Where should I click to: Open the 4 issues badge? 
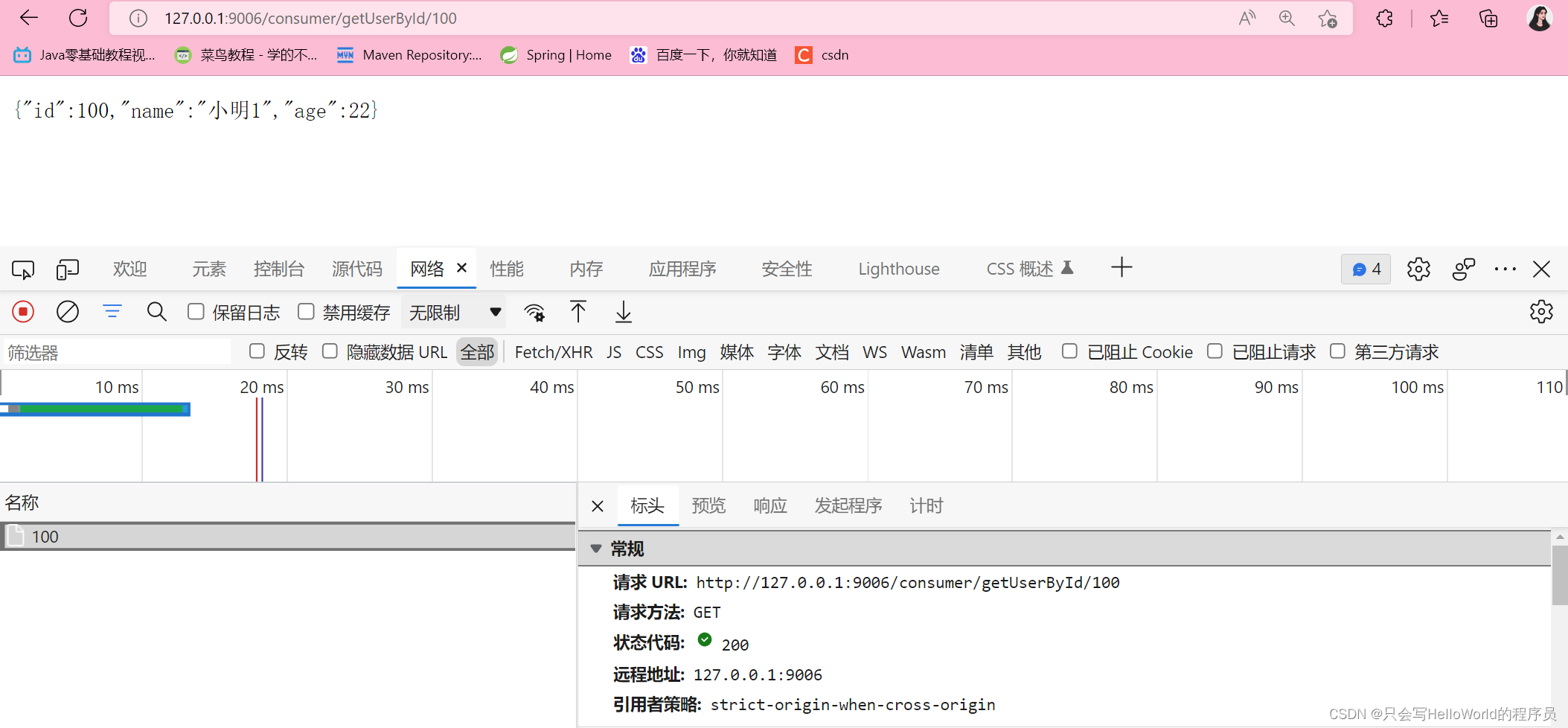(1366, 269)
